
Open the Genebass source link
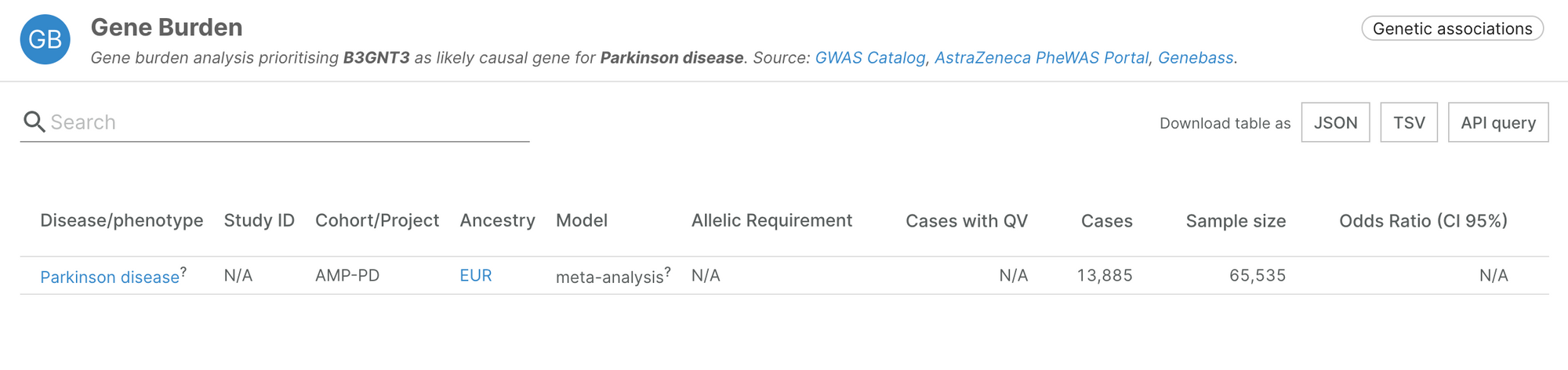pos(1195,57)
